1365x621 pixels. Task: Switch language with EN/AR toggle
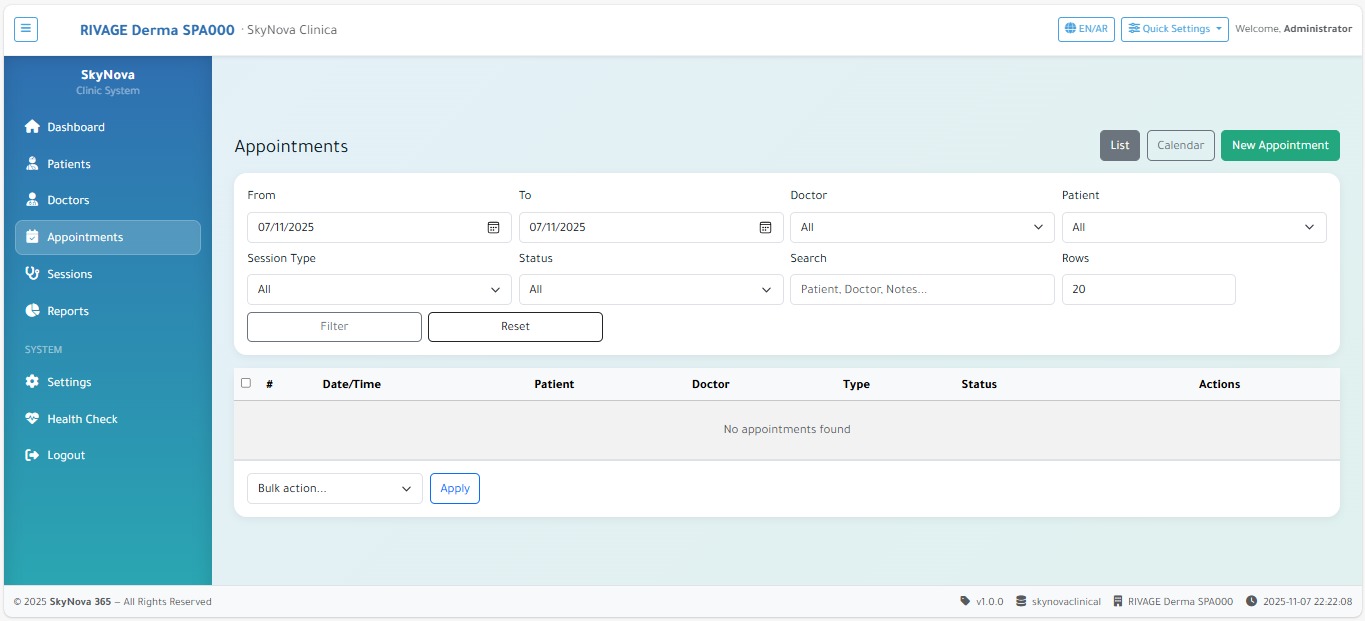(1086, 29)
